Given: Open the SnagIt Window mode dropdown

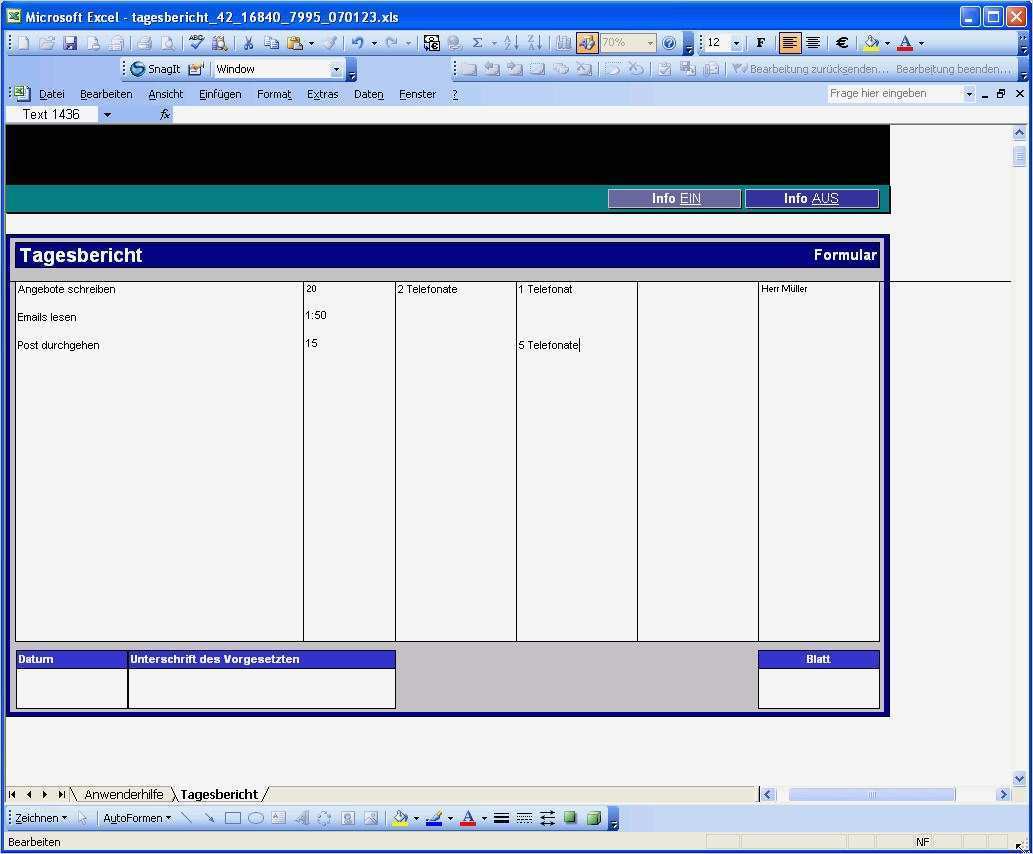Looking at the screenshot, I should [x=335, y=69].
